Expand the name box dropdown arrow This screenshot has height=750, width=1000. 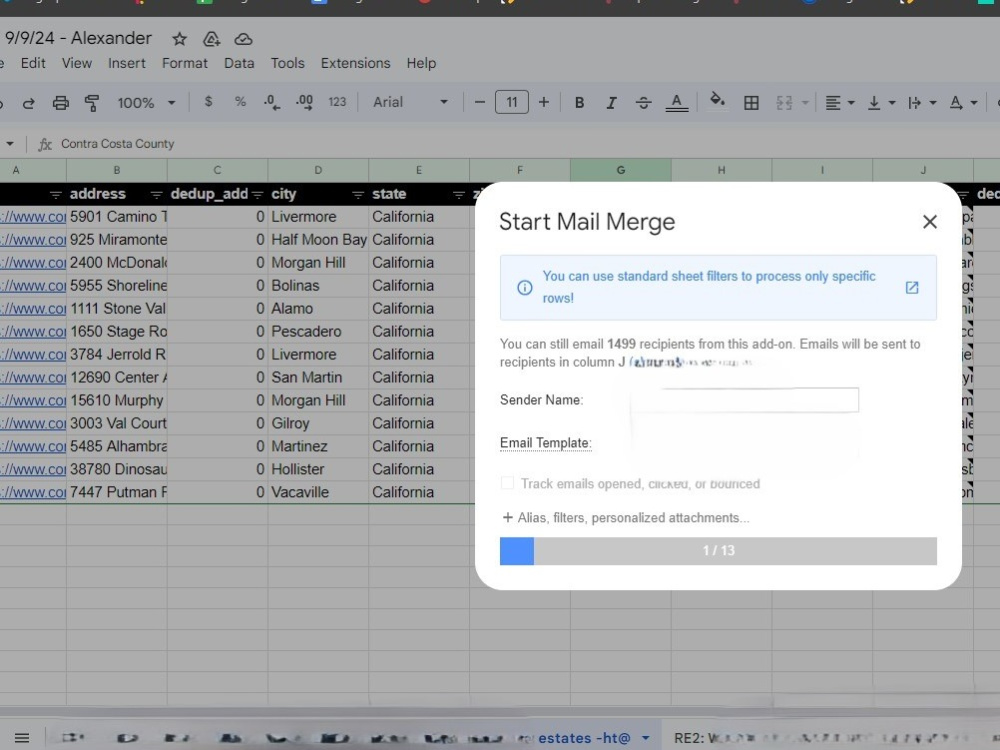[10, 143]
